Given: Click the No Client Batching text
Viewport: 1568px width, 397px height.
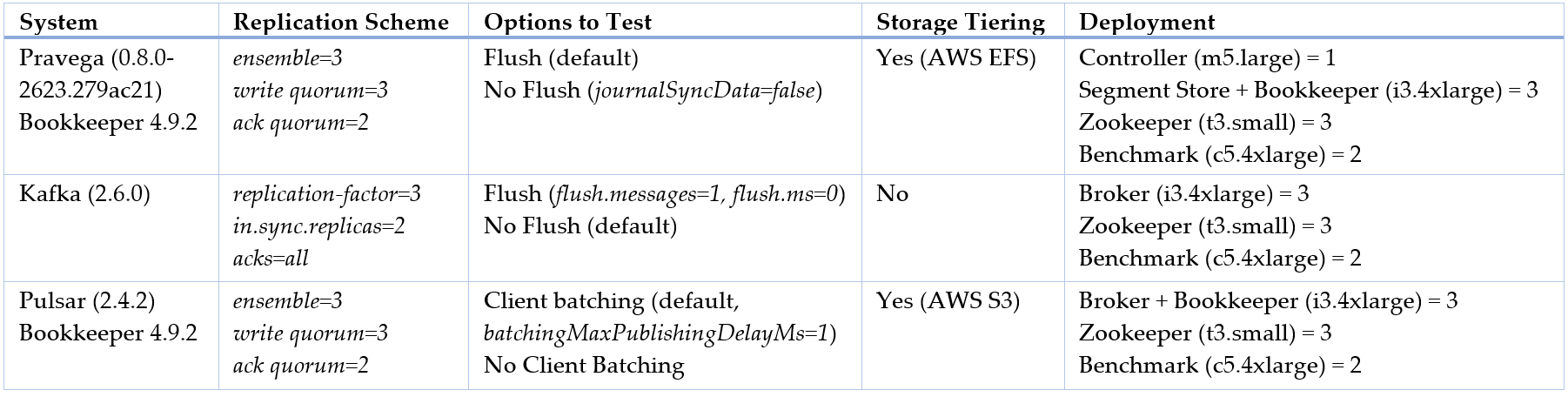Looking at the screenshot, I should pos(584,366).
